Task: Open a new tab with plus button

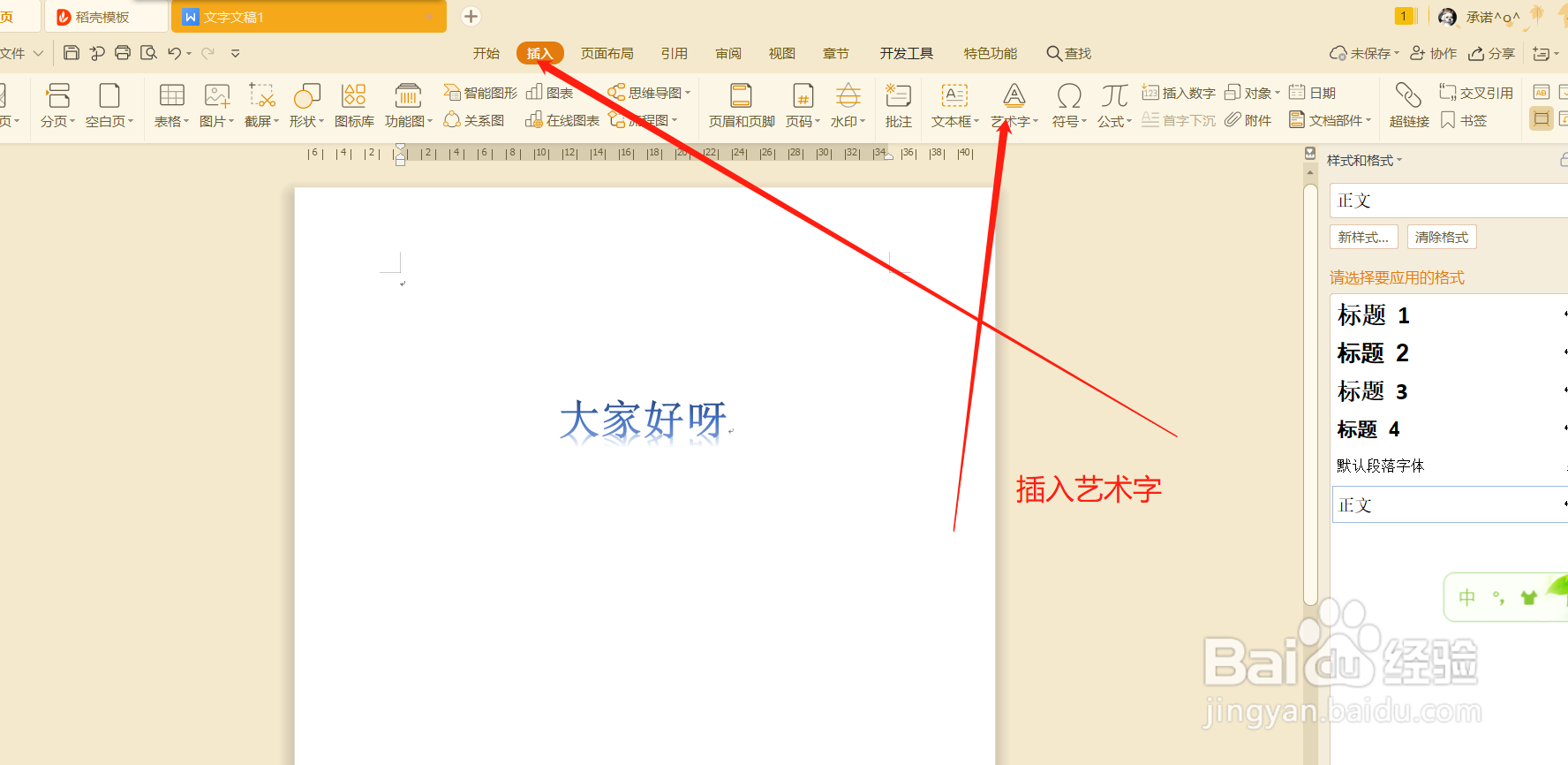Action: tap(471, 16)
